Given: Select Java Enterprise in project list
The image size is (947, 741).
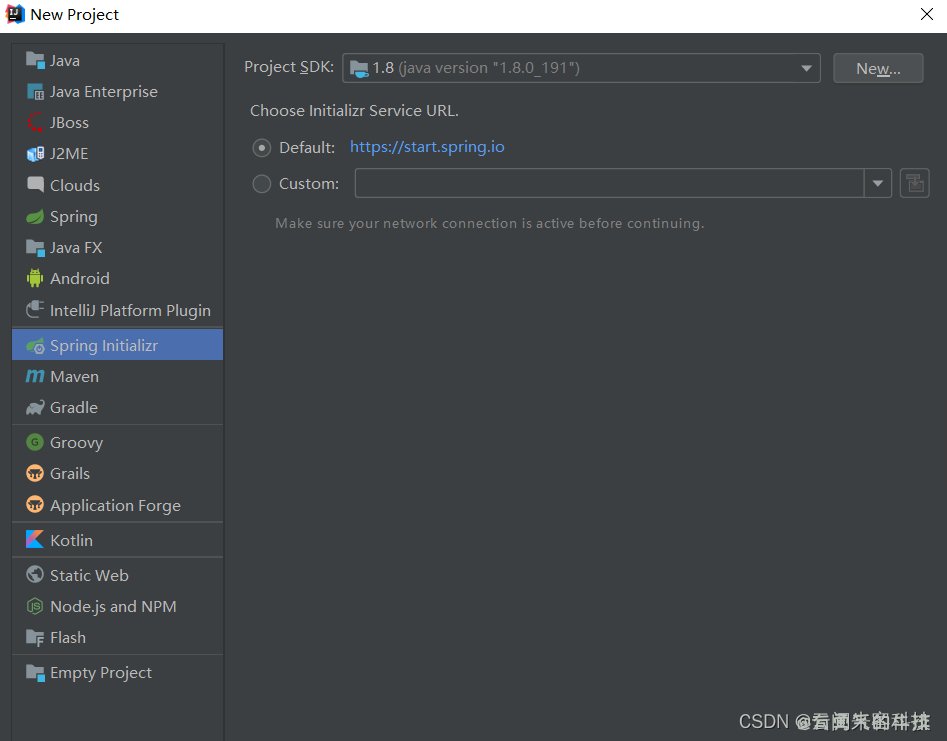Looking at the screenshot, I should pyautogui.click(x=103, y=92).
